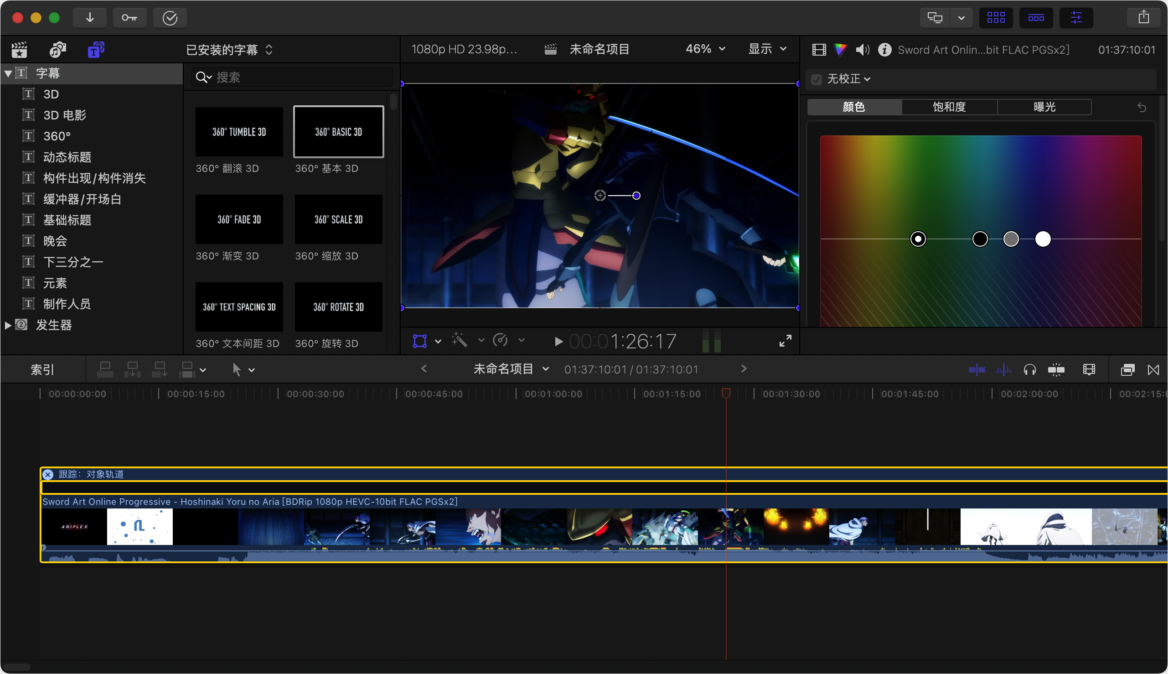Go forward in timeline history
This screenshot has width=1168, height=674.
pos(743,369)
